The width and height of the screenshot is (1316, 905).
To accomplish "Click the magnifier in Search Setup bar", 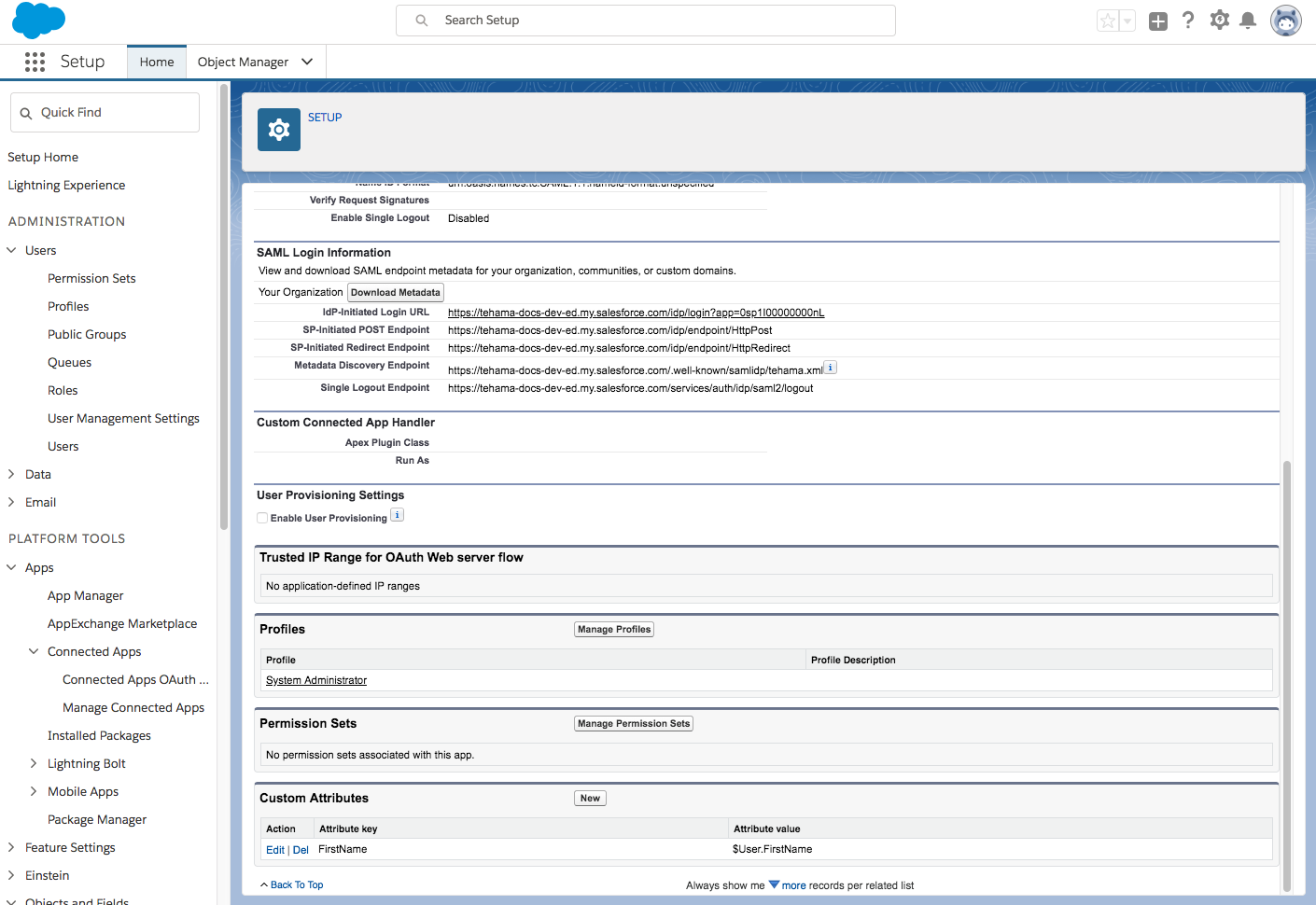I will tap(422, 21).
